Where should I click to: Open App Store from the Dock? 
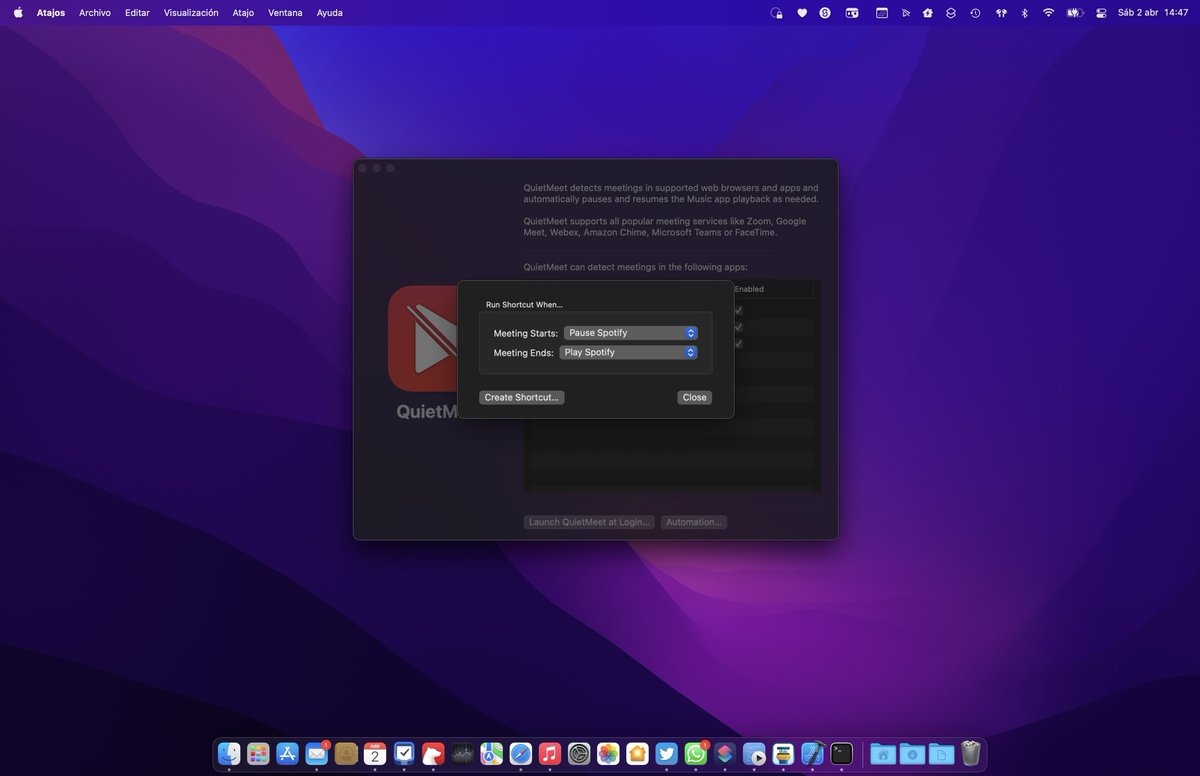coord(288,753)
